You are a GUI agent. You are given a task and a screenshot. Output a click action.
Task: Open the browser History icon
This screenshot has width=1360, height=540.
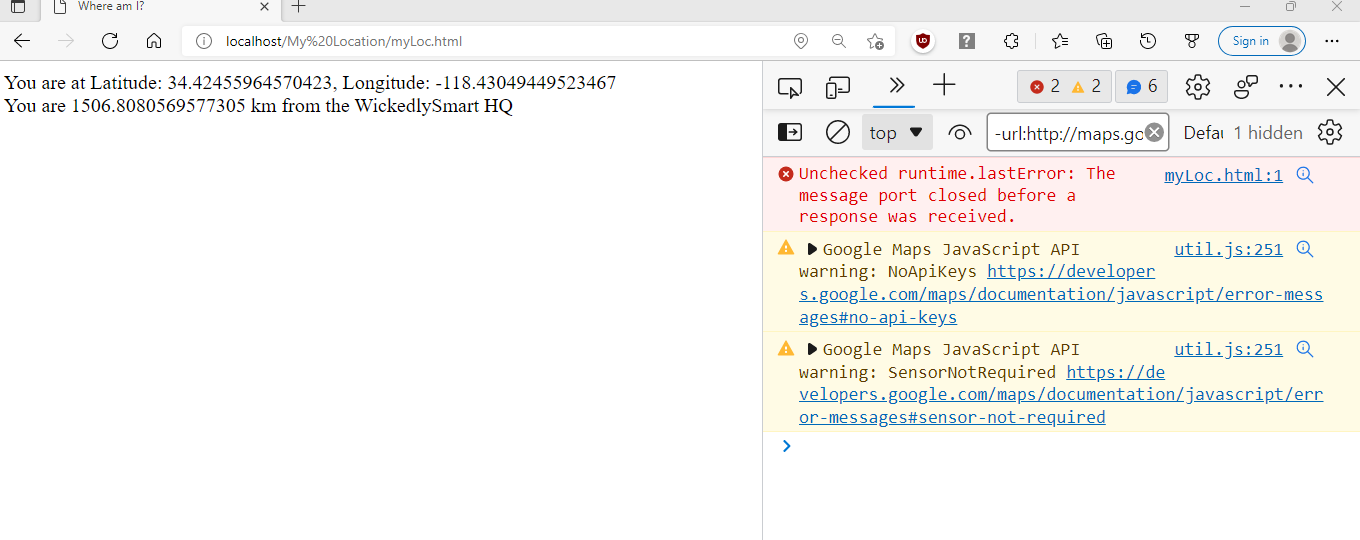point(1148,41)
